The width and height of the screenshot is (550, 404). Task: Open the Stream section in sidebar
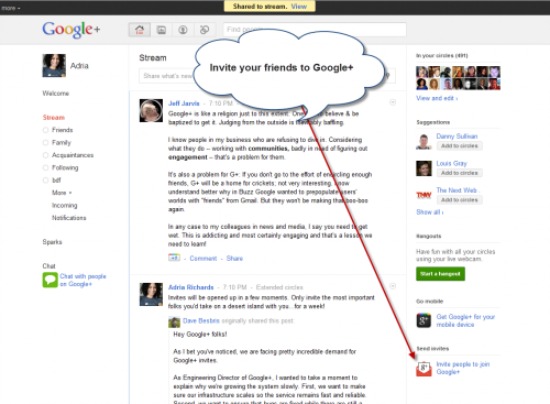(x=54, y=117)
